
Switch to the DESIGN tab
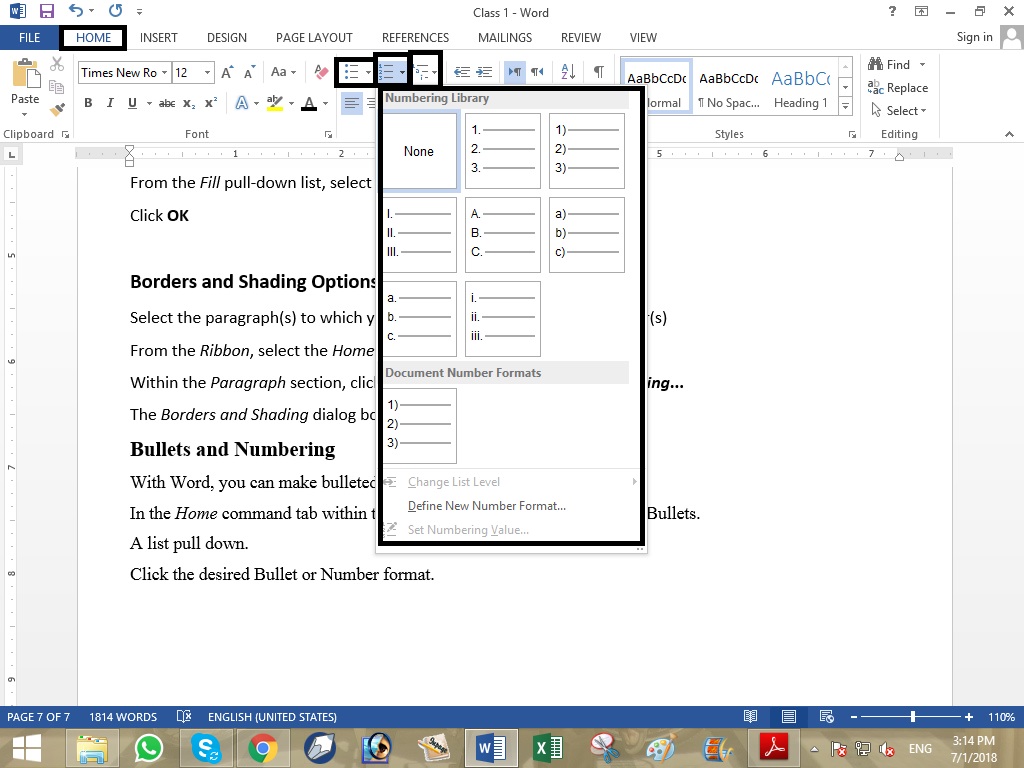click(x=227, y=38)
